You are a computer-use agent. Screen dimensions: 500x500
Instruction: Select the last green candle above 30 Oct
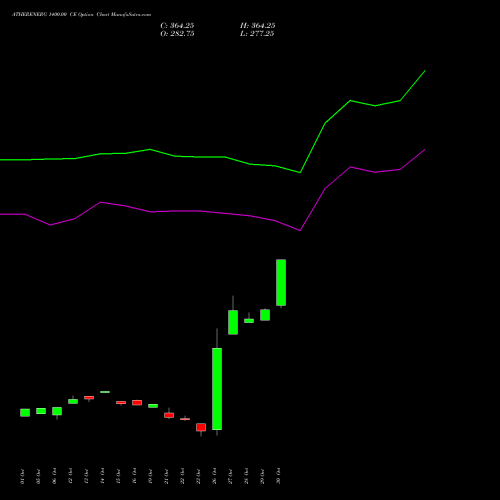(281, 282)
